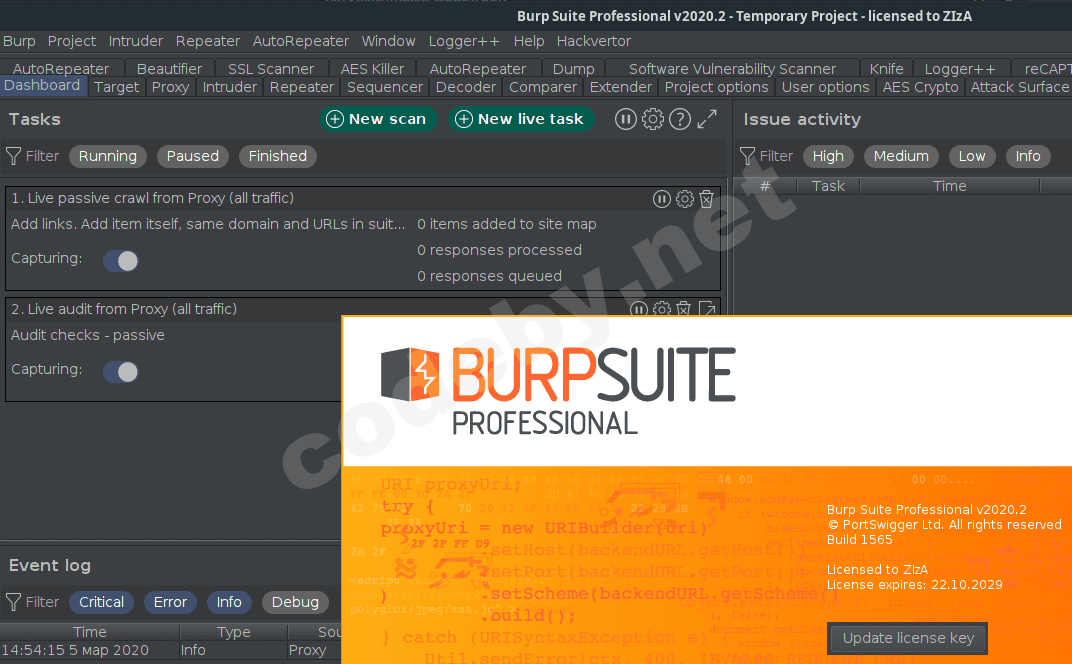This screenshot has height=664, width=1072.
Task: Toggle Debug event log filter
Action: [x=295, y=602]
